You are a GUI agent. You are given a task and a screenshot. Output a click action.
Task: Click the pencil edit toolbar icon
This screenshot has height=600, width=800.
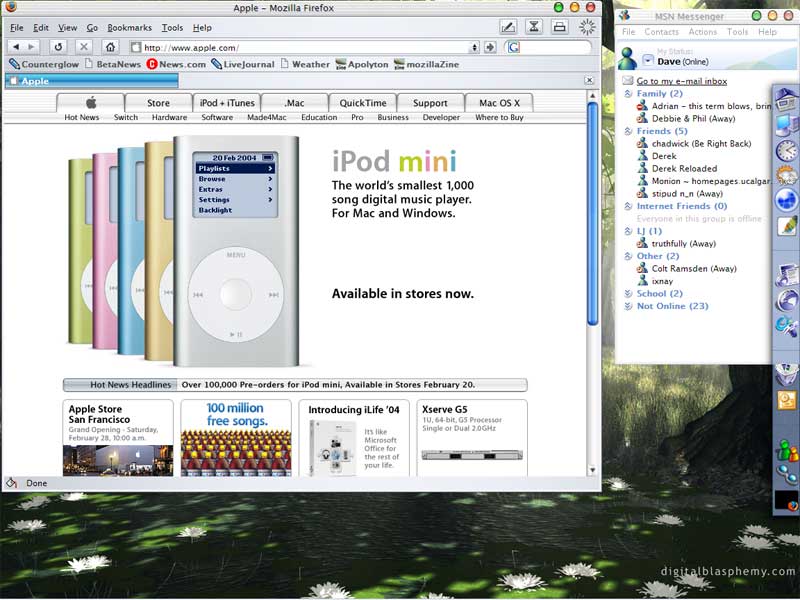508,27
